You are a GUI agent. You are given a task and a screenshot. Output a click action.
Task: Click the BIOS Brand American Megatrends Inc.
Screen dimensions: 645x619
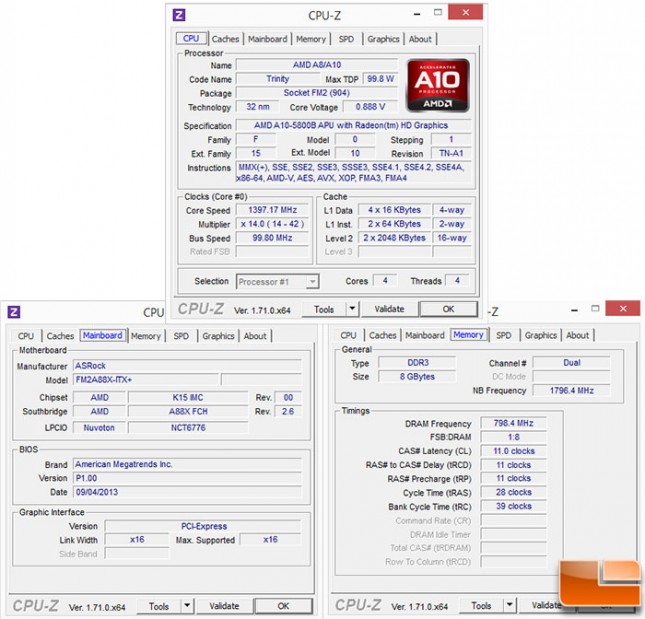(187, 464)
